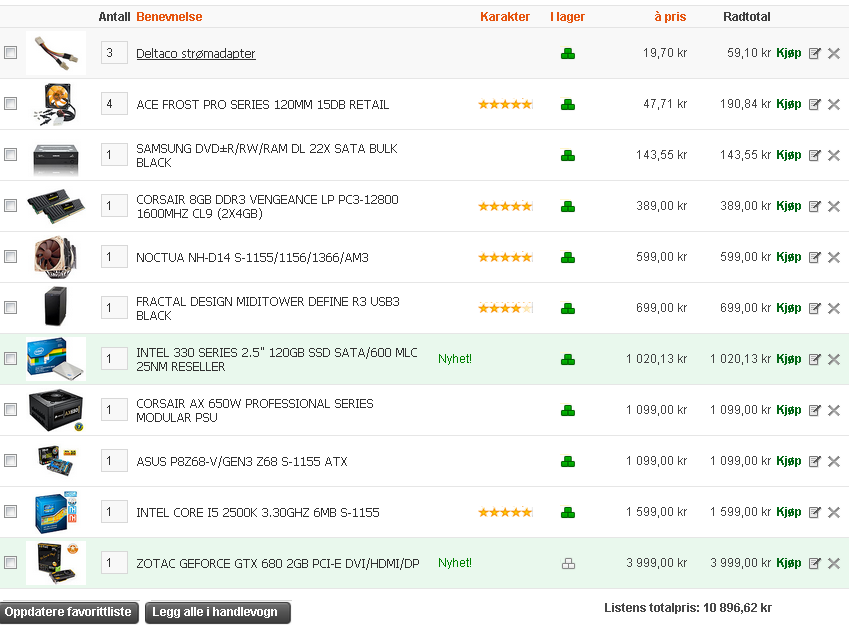Click Oppdatere favorittliste button

(69, 612)
